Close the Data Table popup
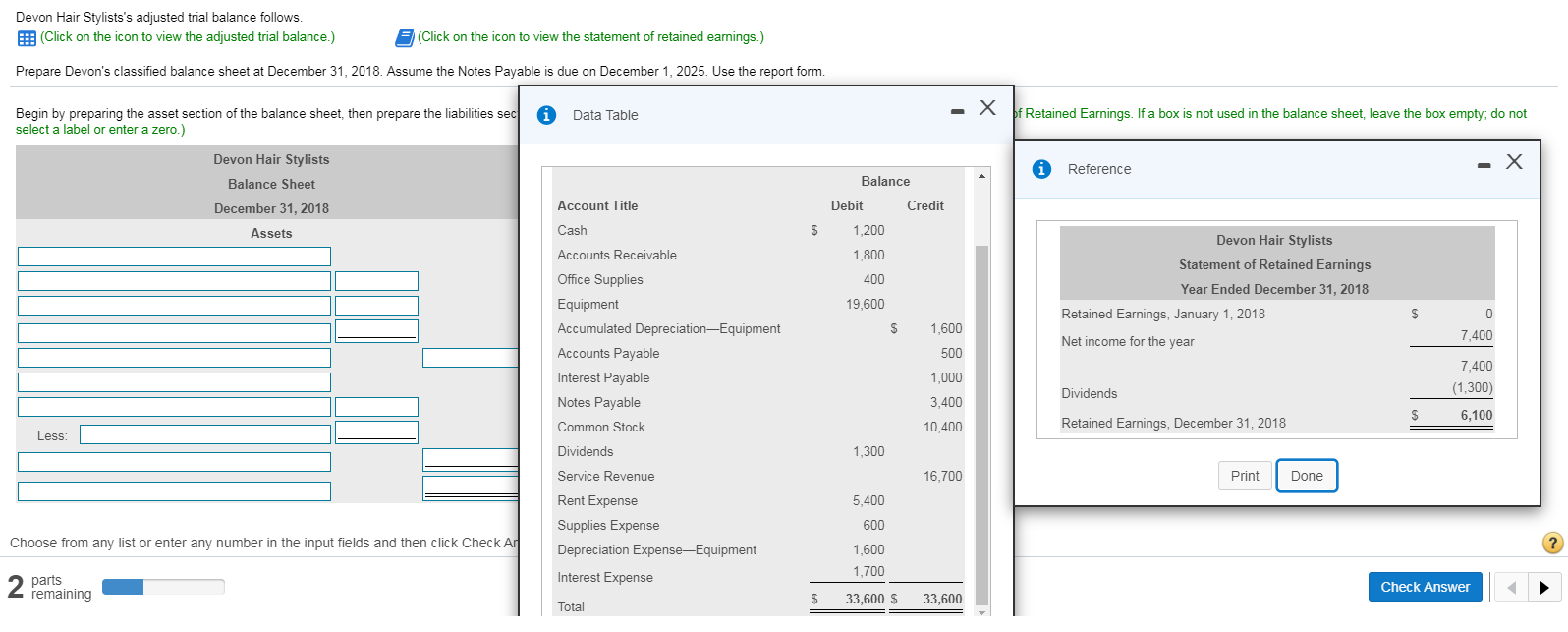1568x632 pixels. pos(987,107)
